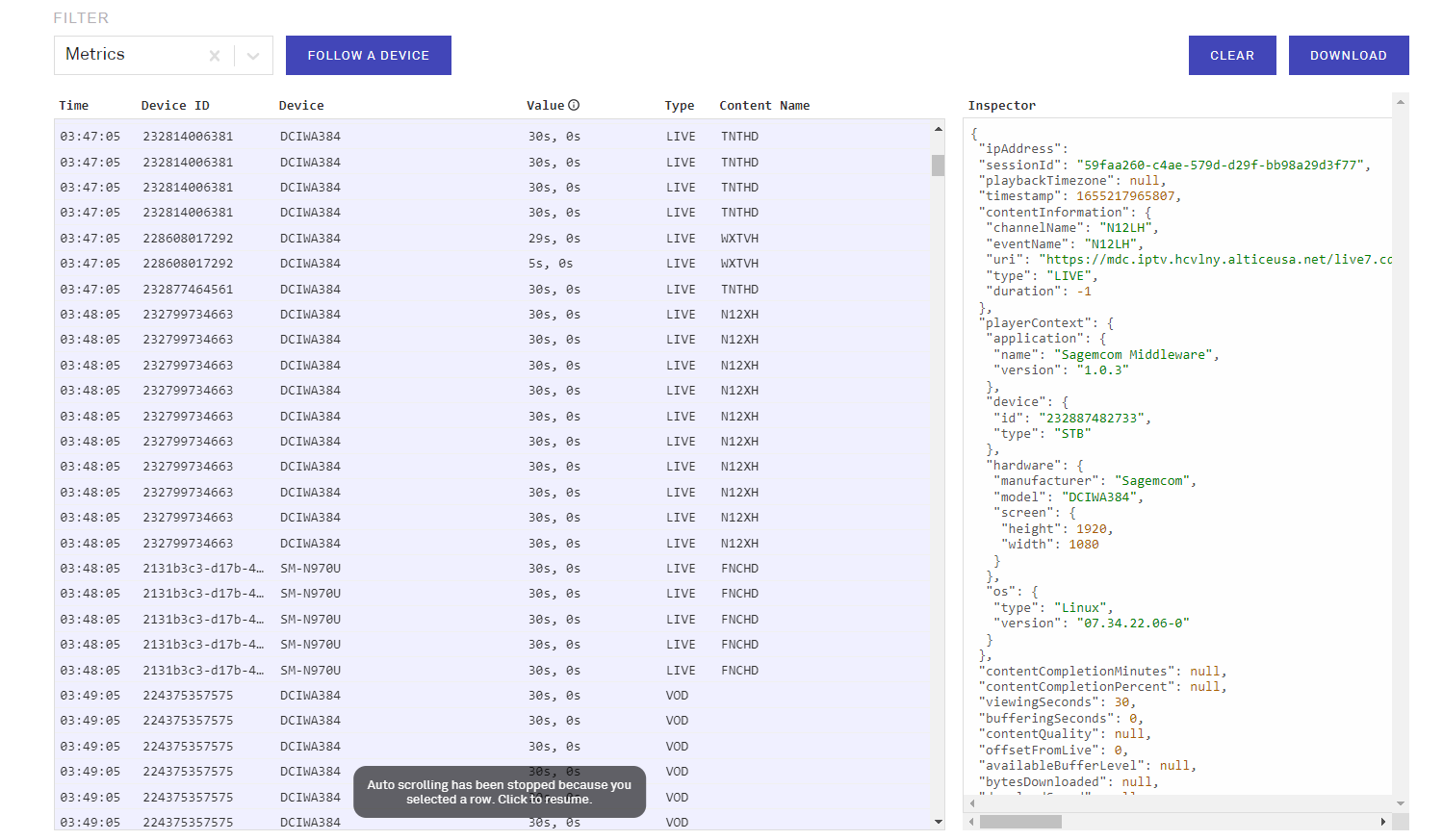Click the Device ID column header
The height and width of the screenshot is (840, 1443).
click(x=175, y=106)
